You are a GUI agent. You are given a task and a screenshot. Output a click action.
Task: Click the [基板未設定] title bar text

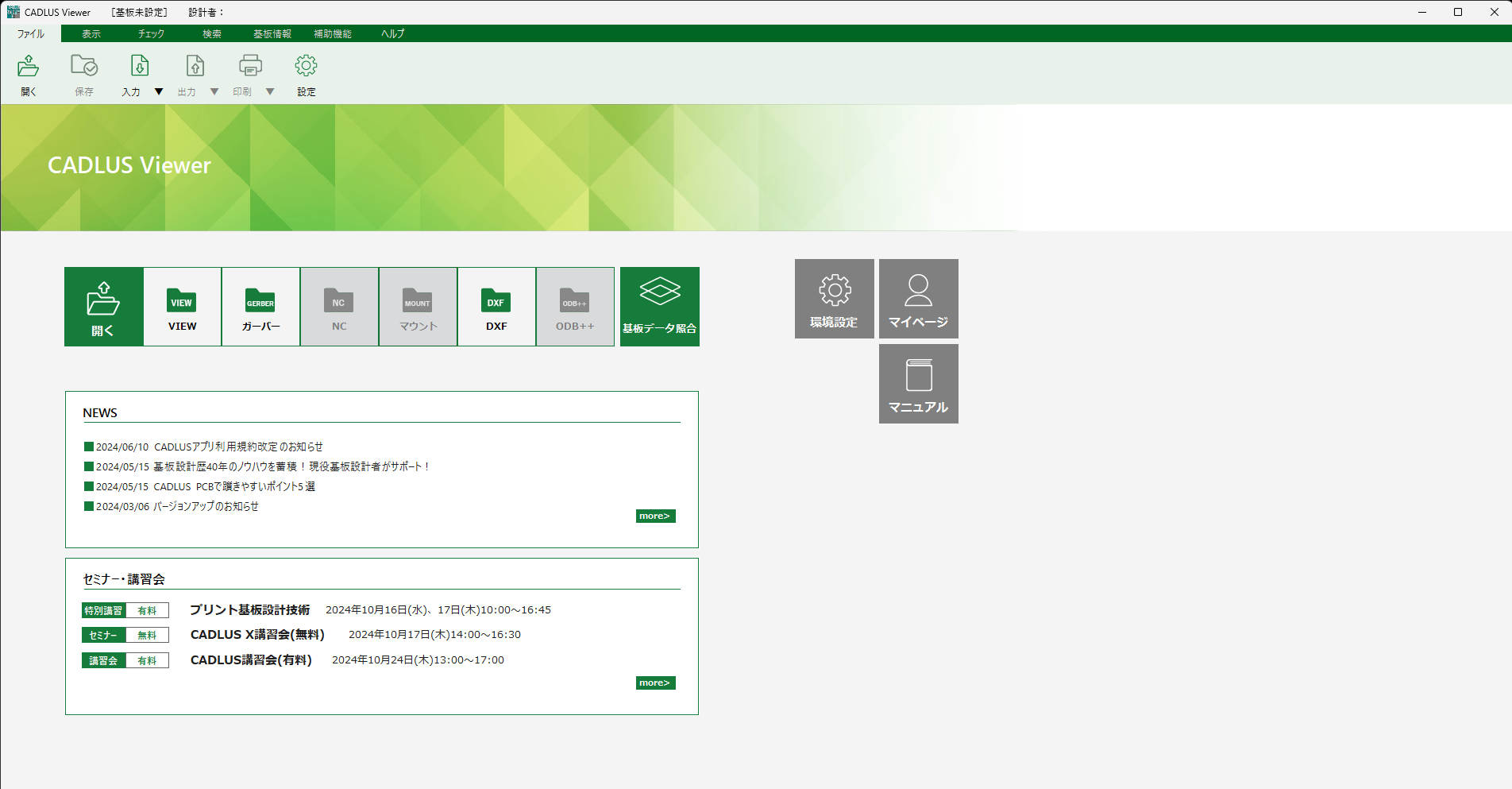140,12
